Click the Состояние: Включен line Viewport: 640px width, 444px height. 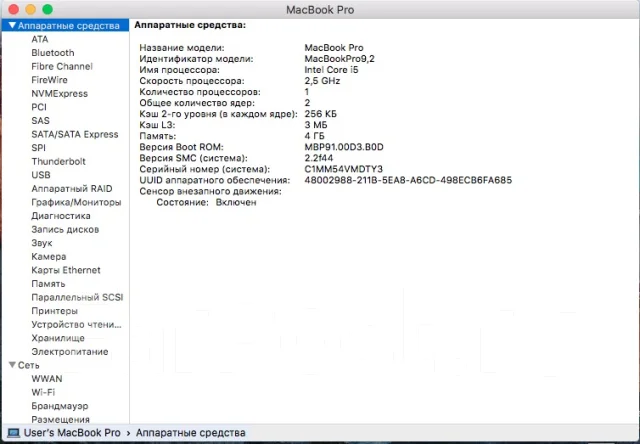click(x=206, y=202)
